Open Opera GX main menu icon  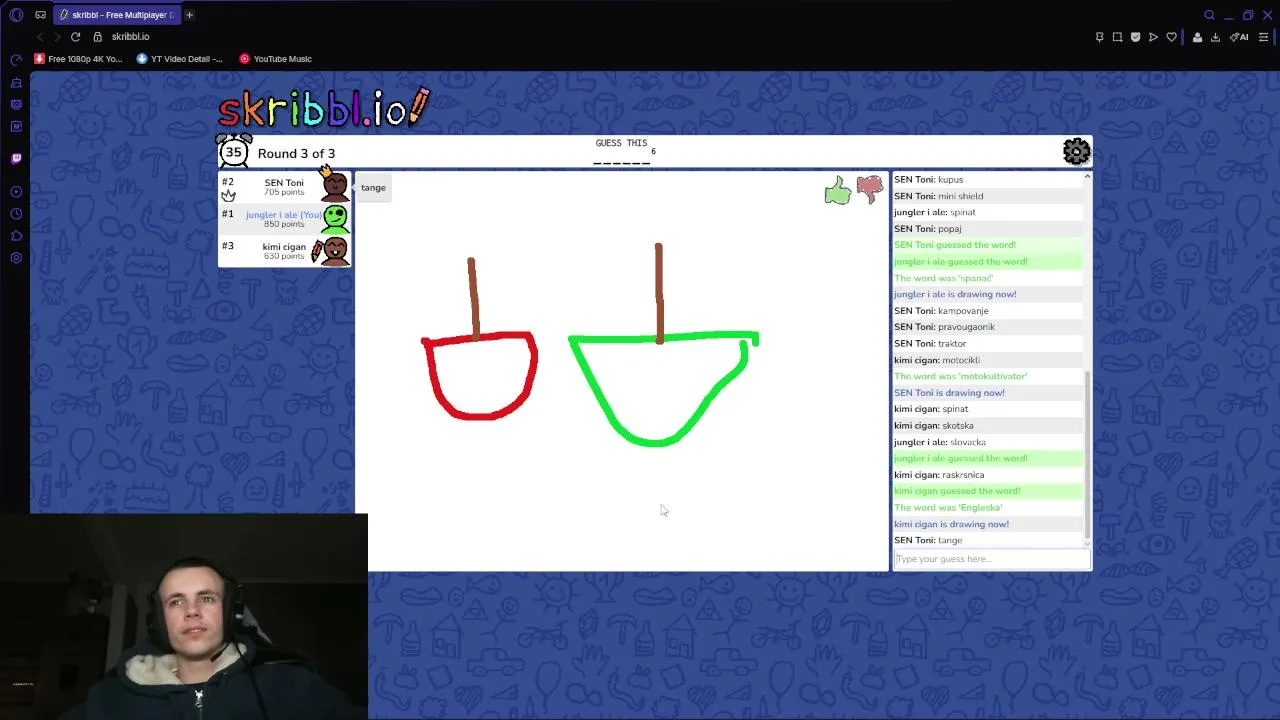click(x=16, y=15)
